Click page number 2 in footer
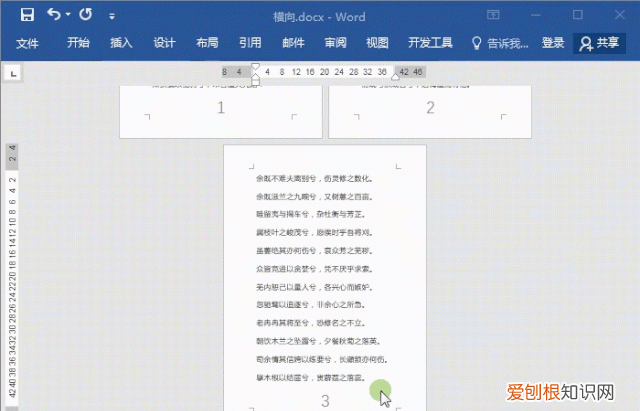640x411 pixels. point(430,108)
